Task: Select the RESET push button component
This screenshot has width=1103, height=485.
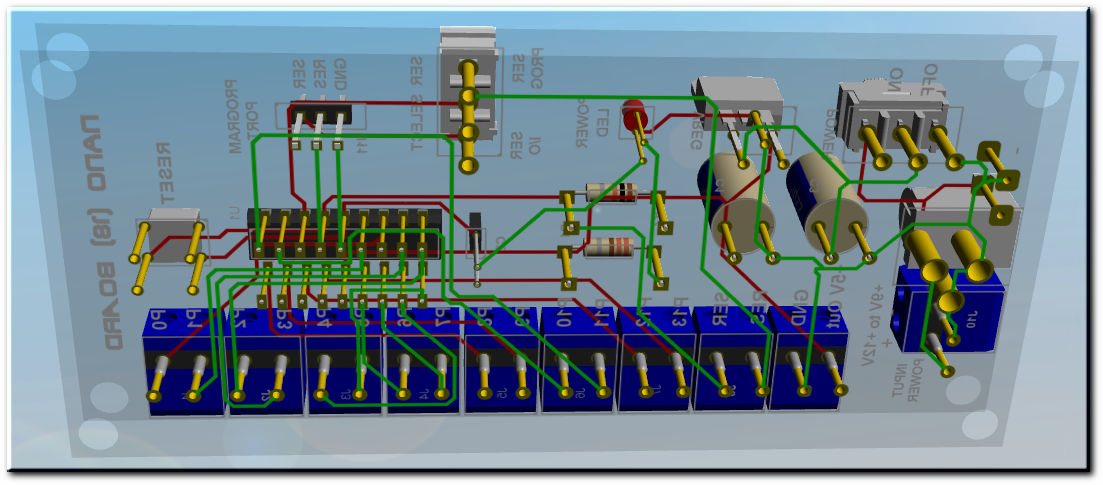Action: coord(174,236)
